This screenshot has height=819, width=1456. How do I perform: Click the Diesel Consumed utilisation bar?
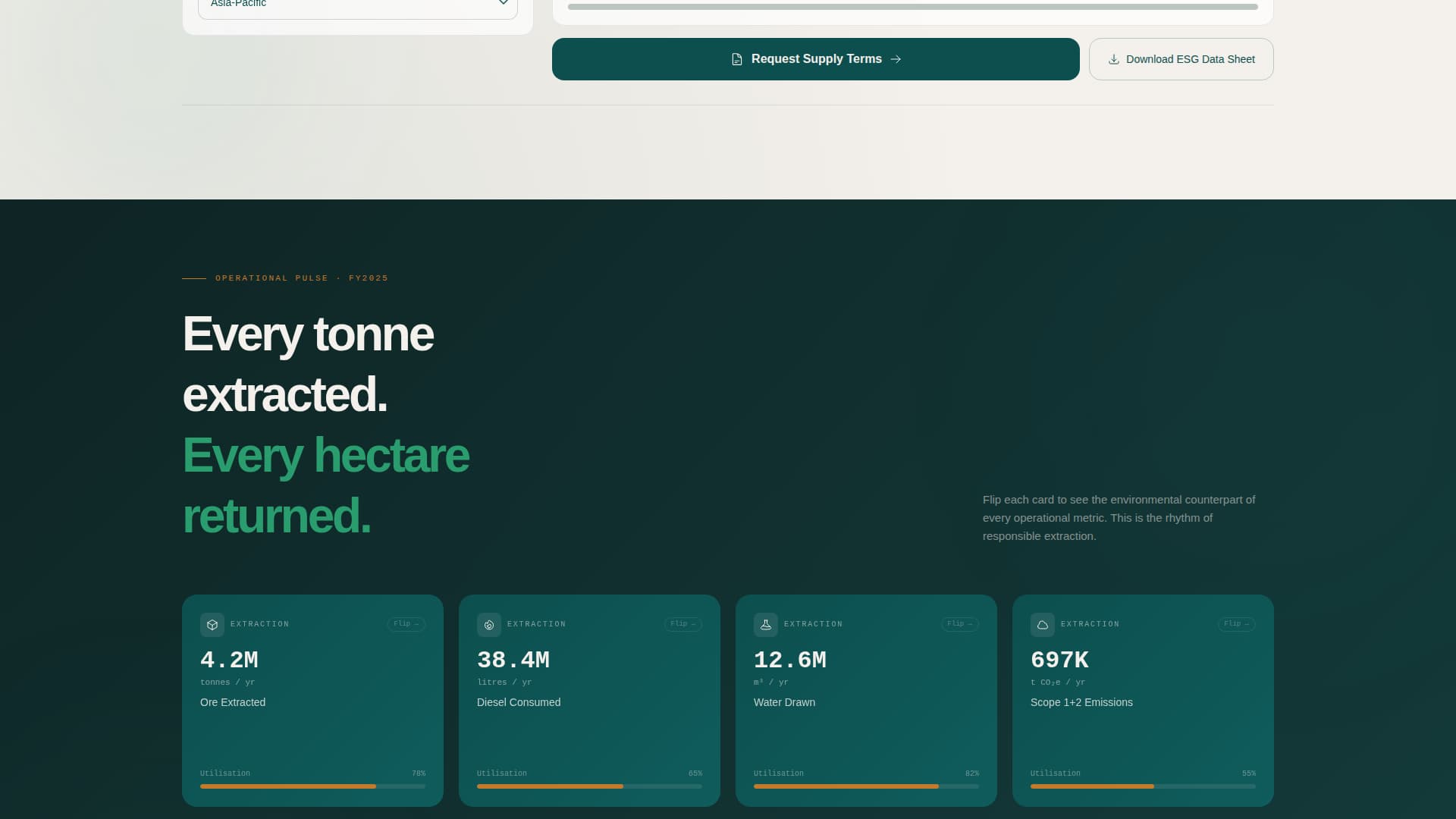(589, 786)
